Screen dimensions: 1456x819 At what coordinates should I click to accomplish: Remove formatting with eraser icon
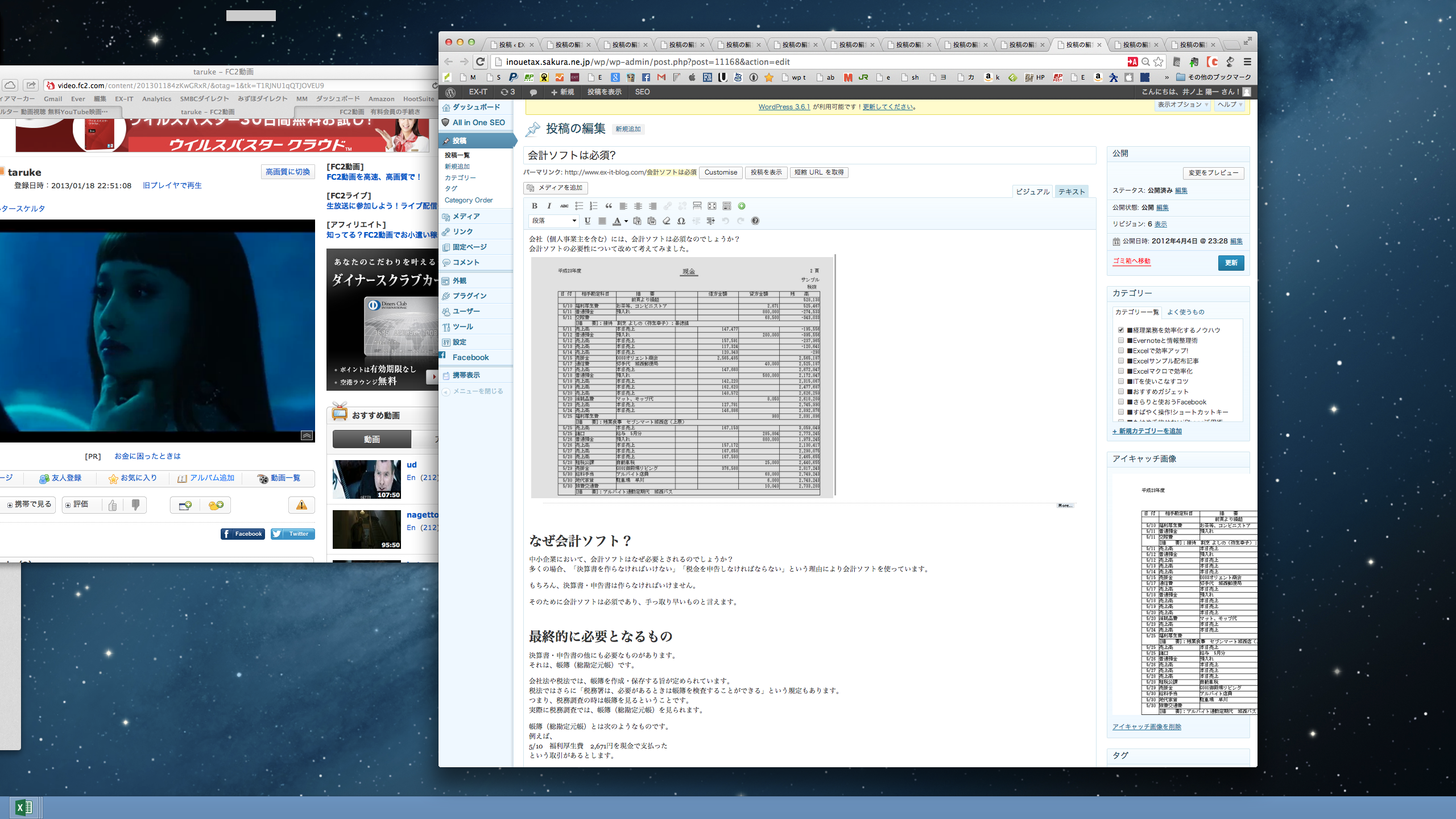[x=667, y=221]
